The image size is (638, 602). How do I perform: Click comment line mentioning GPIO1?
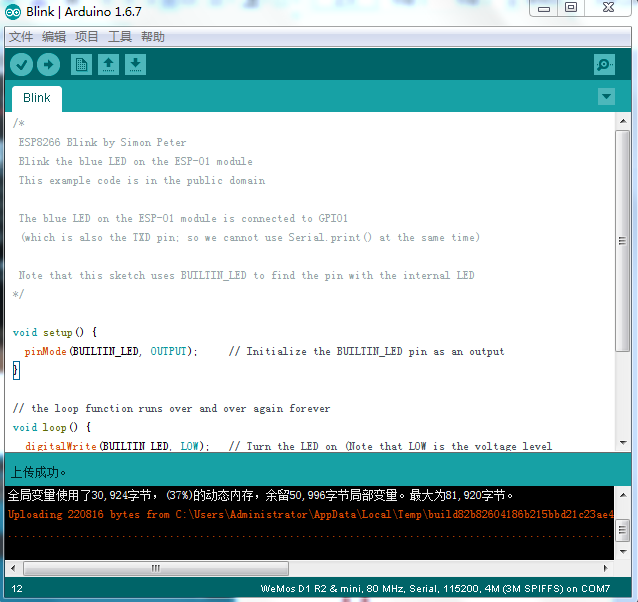[x=183, y=218]
